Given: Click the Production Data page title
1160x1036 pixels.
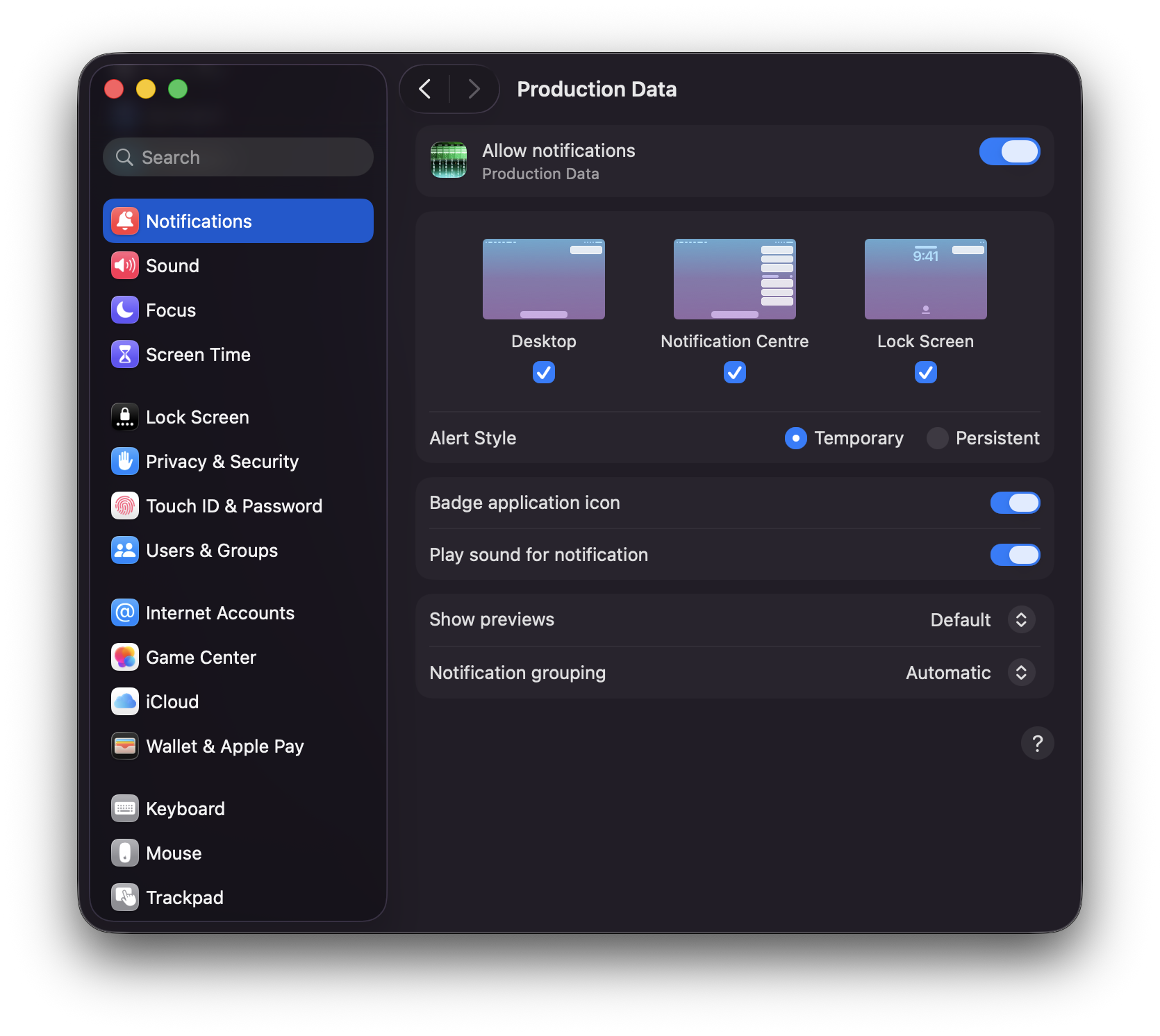Looking at the screenshot, I should (597, 89).
